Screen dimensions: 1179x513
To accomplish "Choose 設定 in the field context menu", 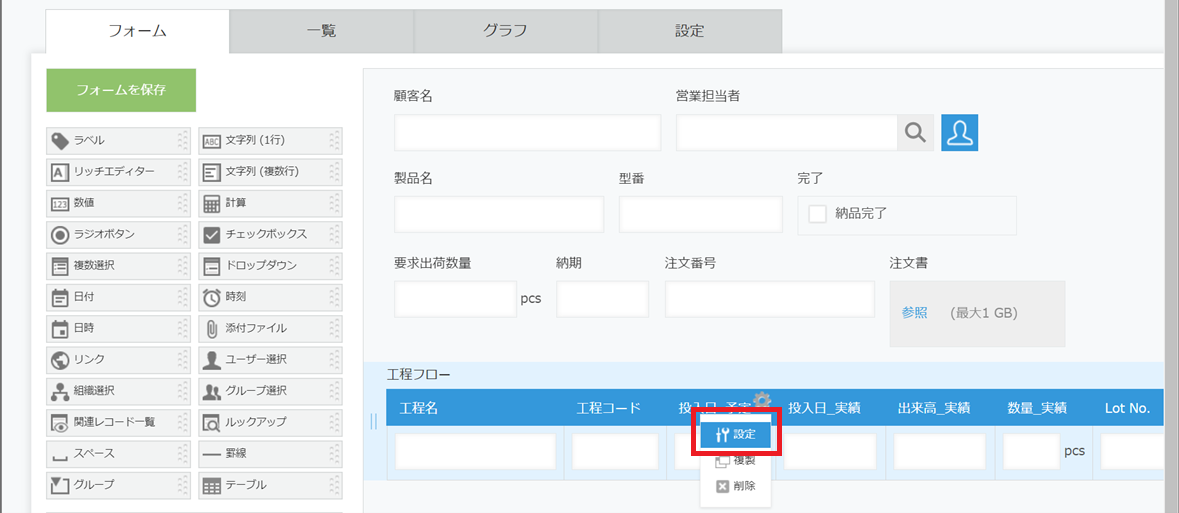I will point(735,434).
